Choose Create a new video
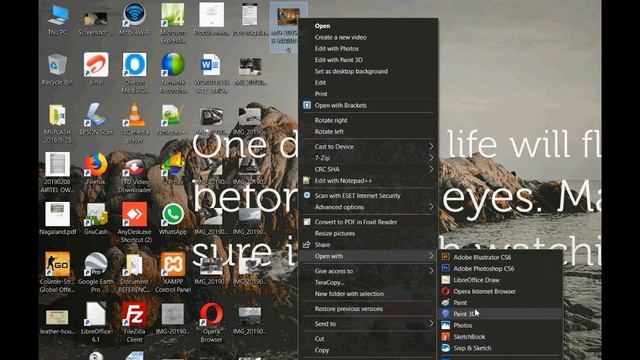The width and height of the screenshot is (640, 360). point(369,37)
